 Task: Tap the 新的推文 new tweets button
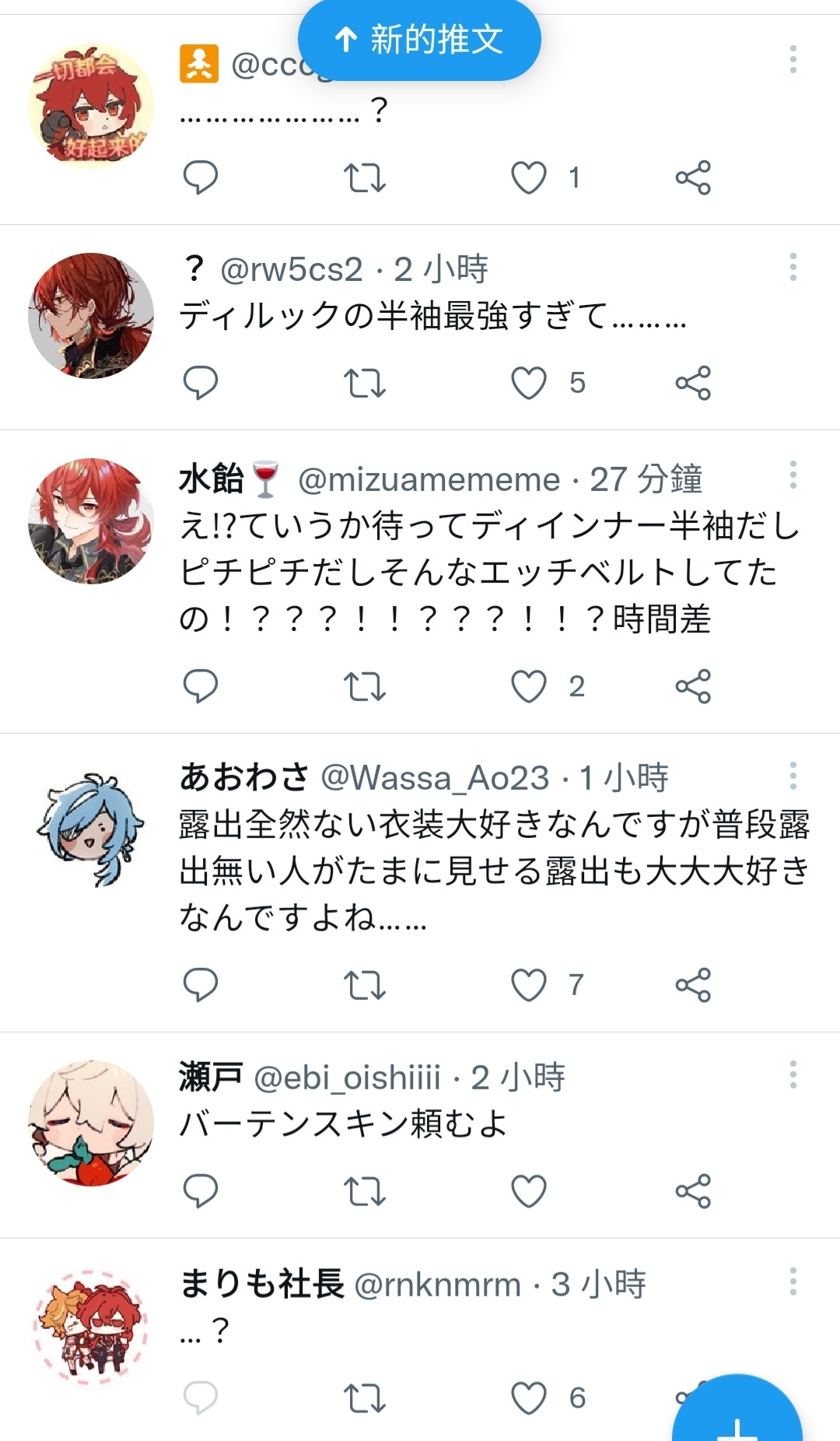419,40
